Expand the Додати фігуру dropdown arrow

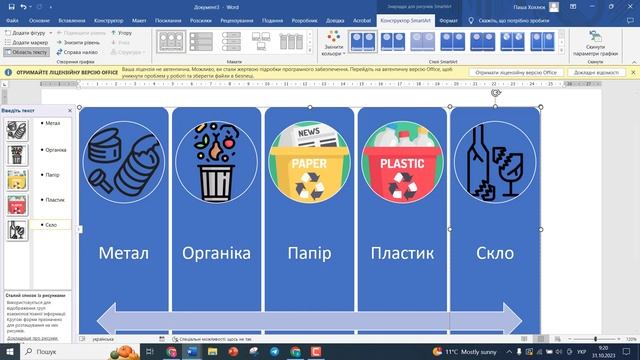pyautogui.click(x=51, y=33)
